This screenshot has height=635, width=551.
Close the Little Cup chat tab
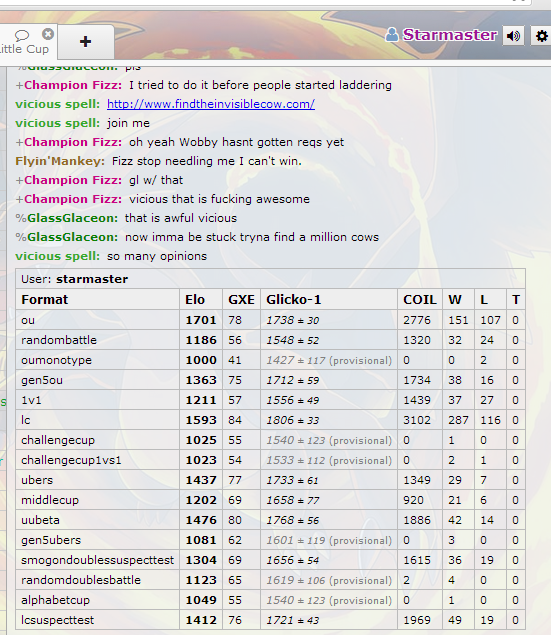[48, 34]
